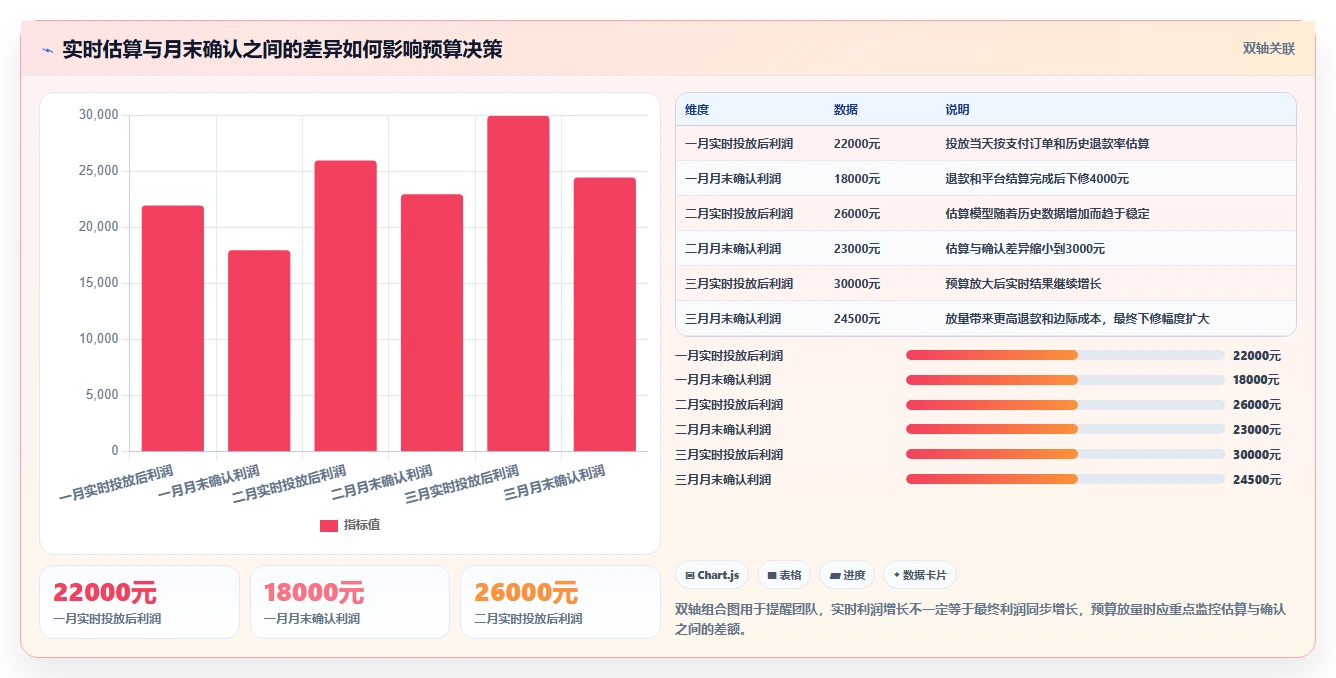Click the Chart.js tag chip
This screenshot has height=678, width=1336.
[712, 575]
